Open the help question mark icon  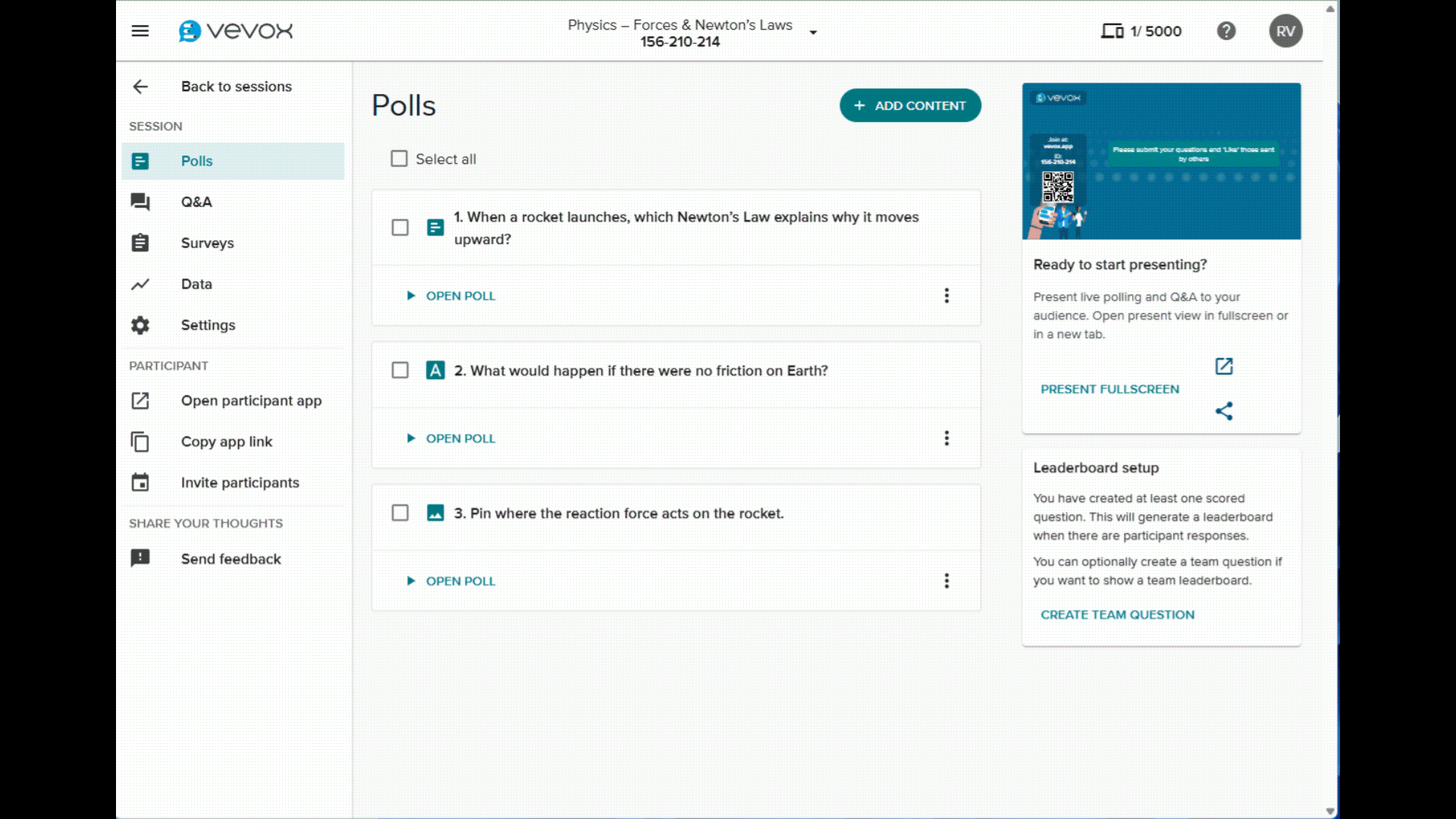pyautogui.click(x=1226, y=31)
